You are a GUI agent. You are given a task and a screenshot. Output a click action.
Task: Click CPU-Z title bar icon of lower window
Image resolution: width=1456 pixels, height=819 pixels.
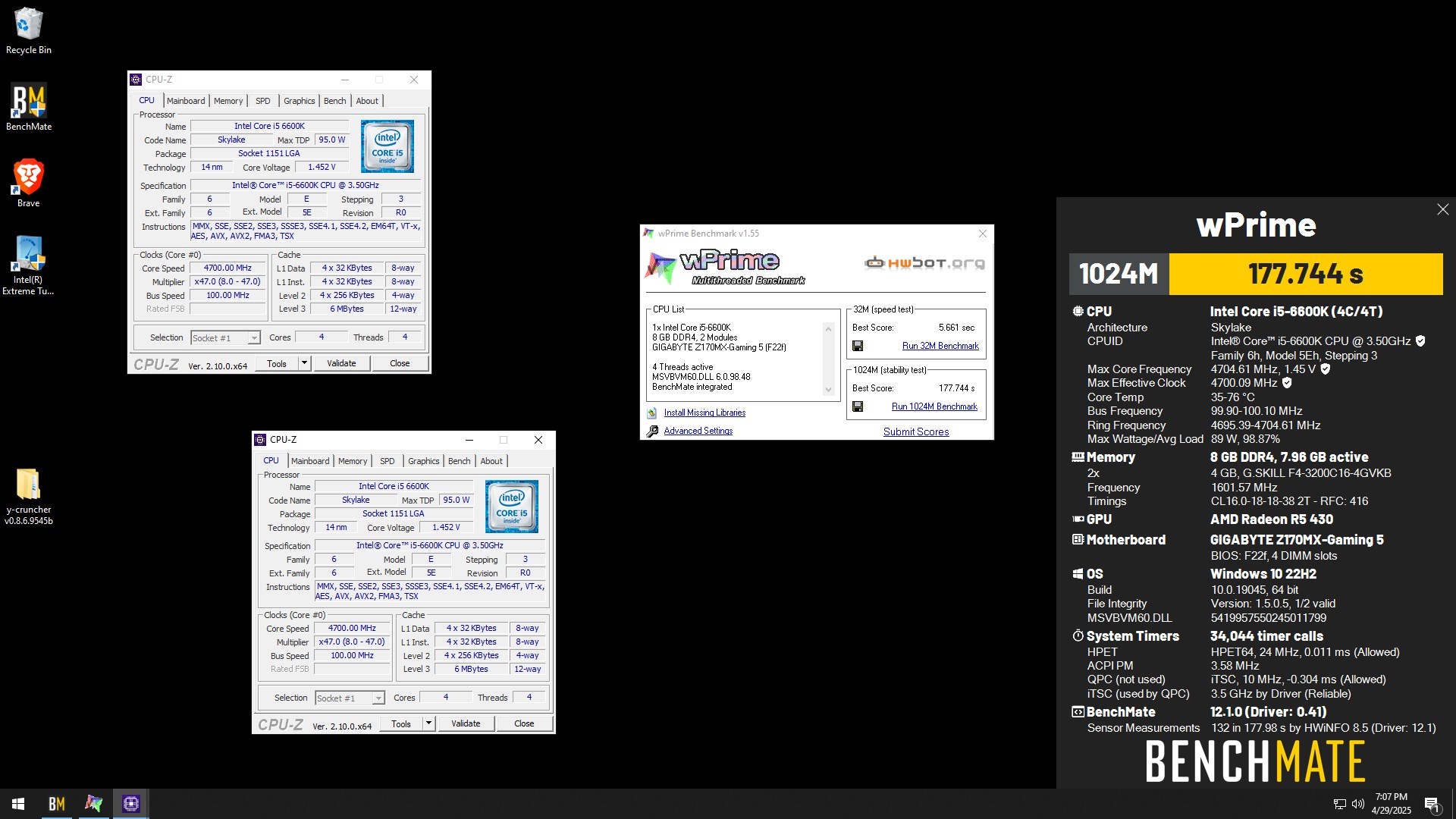pyautogui.click(x=260, y=440)
